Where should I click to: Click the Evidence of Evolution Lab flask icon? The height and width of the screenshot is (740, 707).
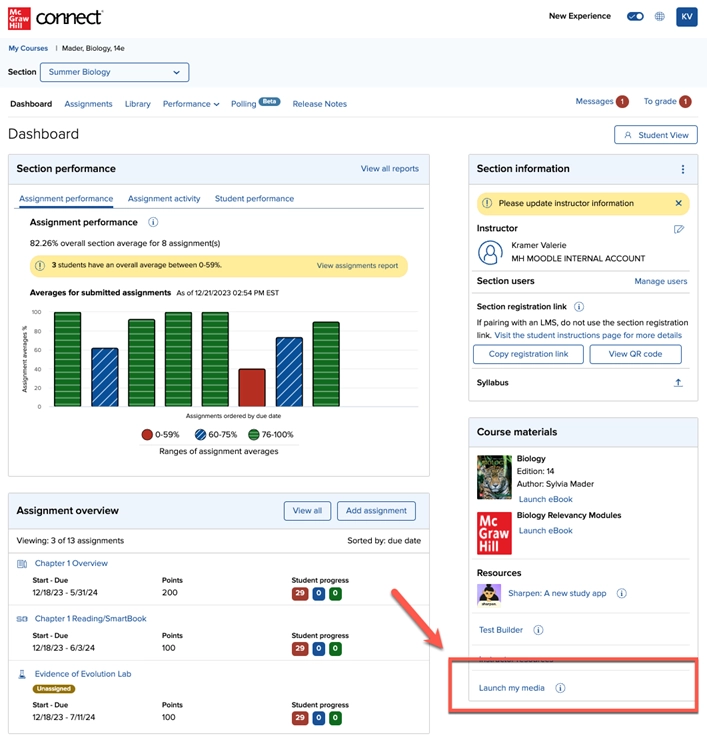click(x=22, y=674)
